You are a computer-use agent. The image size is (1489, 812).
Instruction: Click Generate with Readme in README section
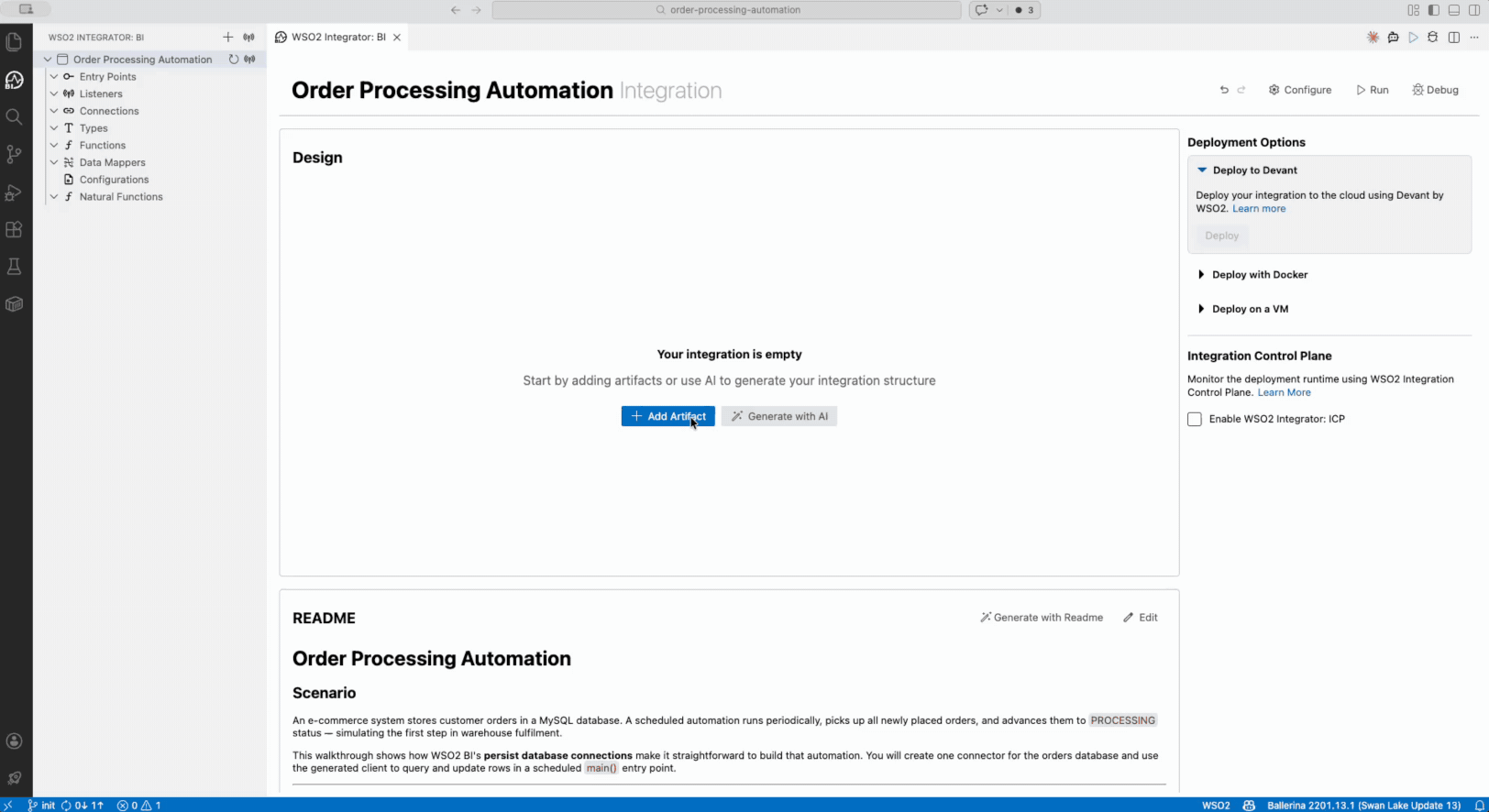tap(1042, 618)
